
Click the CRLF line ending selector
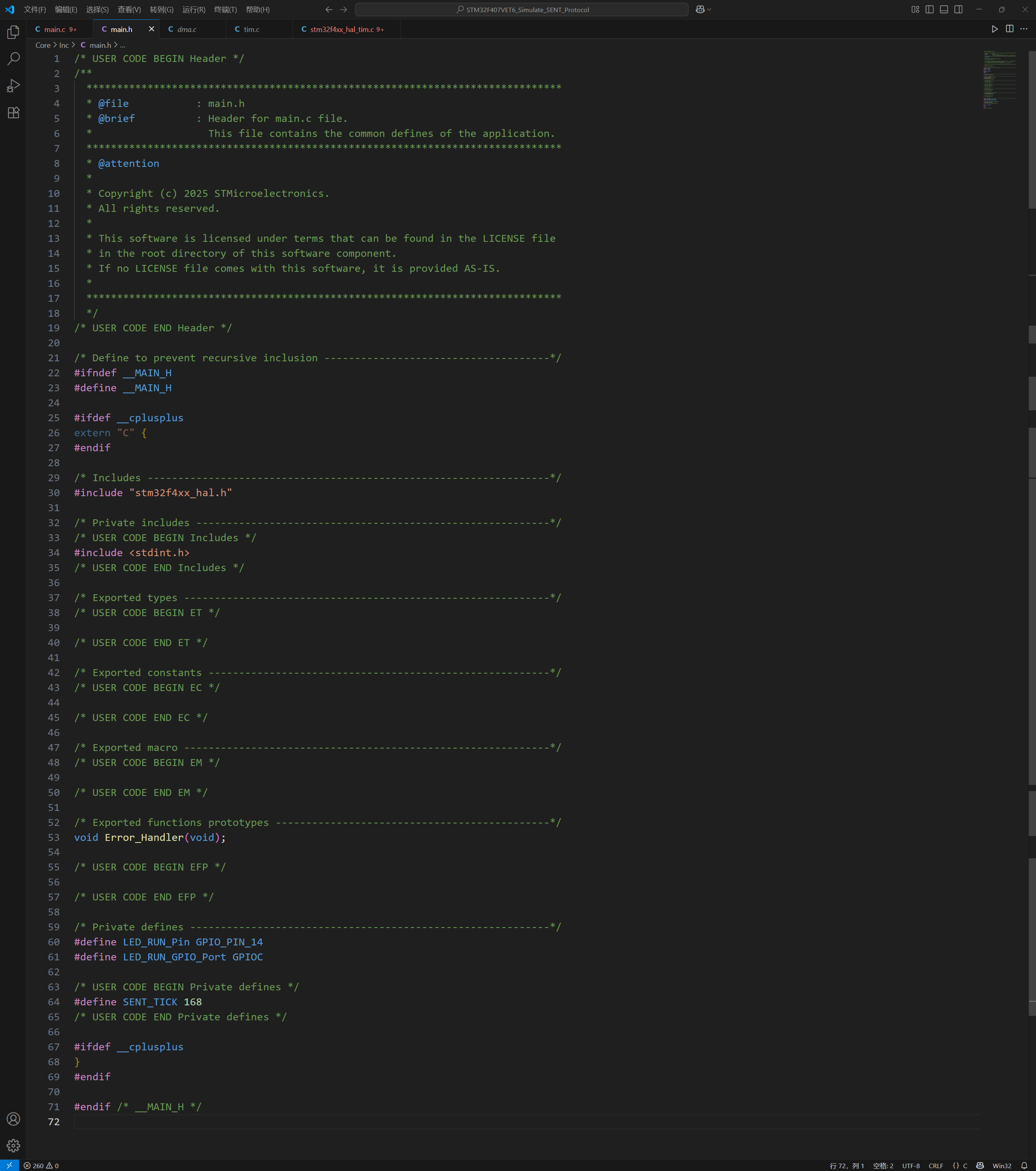pyautogui.click(x=936, y=1165)
